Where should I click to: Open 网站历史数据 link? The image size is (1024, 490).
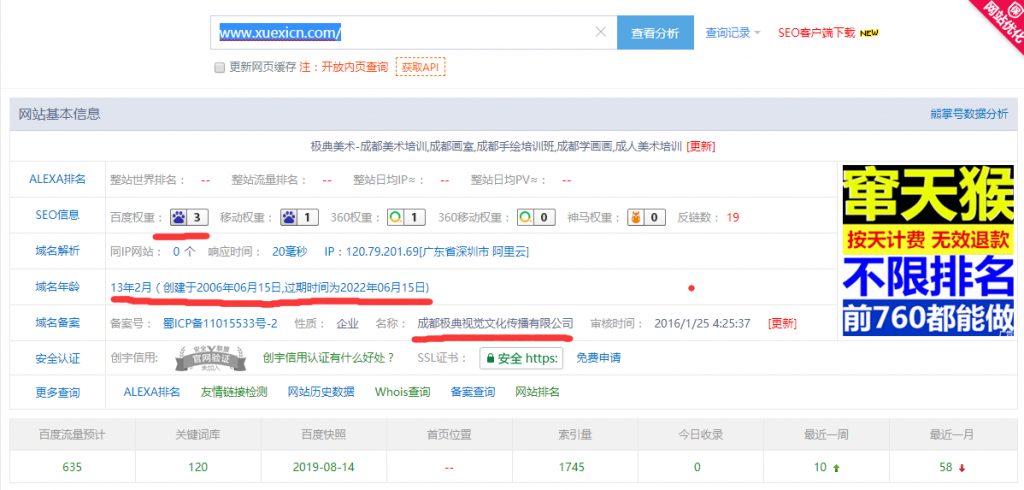click(321, 392)
